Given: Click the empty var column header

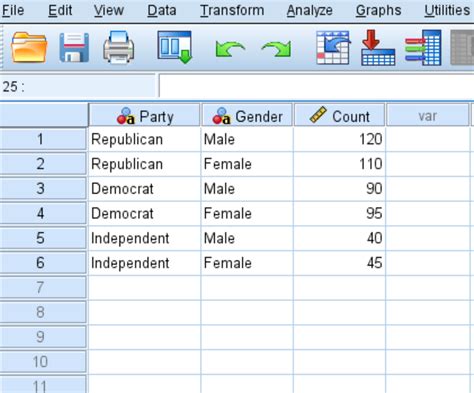Looking at the screenshot, I should pyautogui.click(x=427, y=116).
